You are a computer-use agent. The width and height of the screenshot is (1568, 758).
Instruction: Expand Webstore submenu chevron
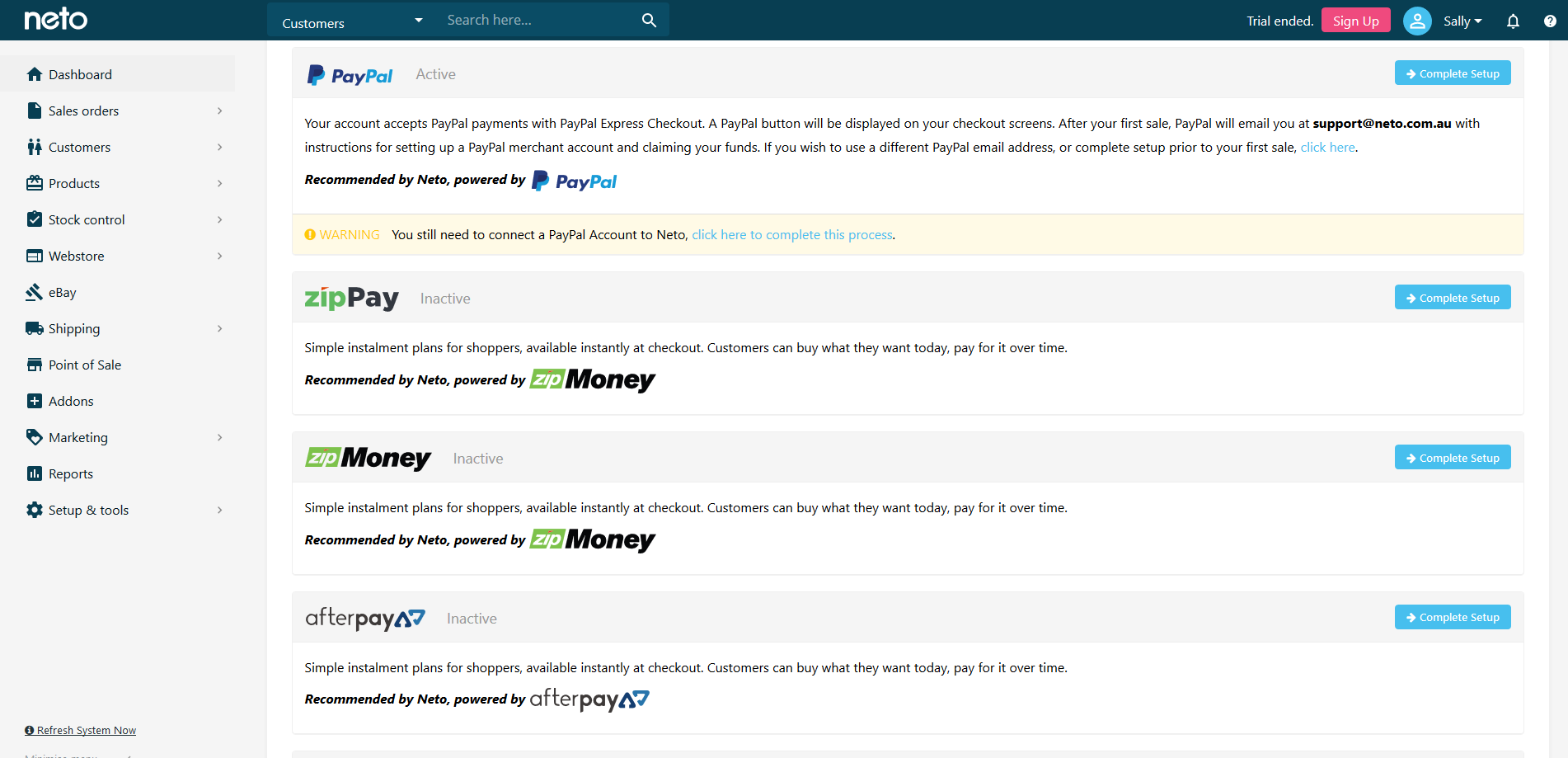(220, 256)
